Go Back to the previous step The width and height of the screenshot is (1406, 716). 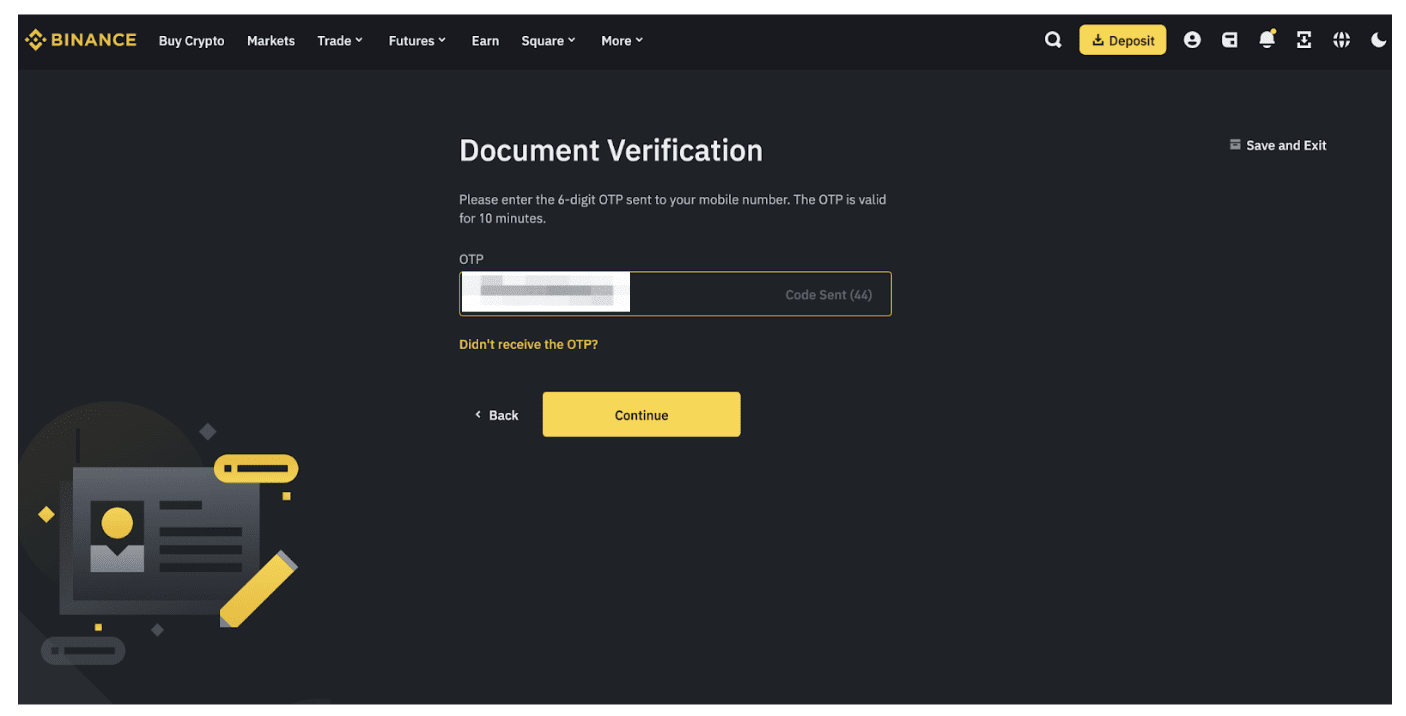[497, 415]
